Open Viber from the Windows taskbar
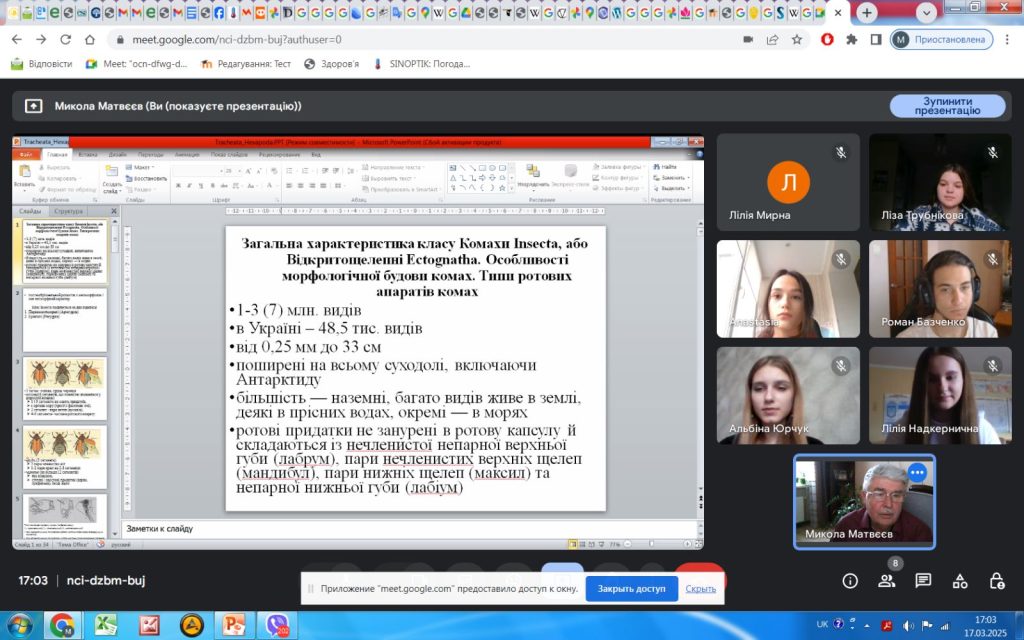The width and height of the screenshot is (1024, 640). (275, 625)
